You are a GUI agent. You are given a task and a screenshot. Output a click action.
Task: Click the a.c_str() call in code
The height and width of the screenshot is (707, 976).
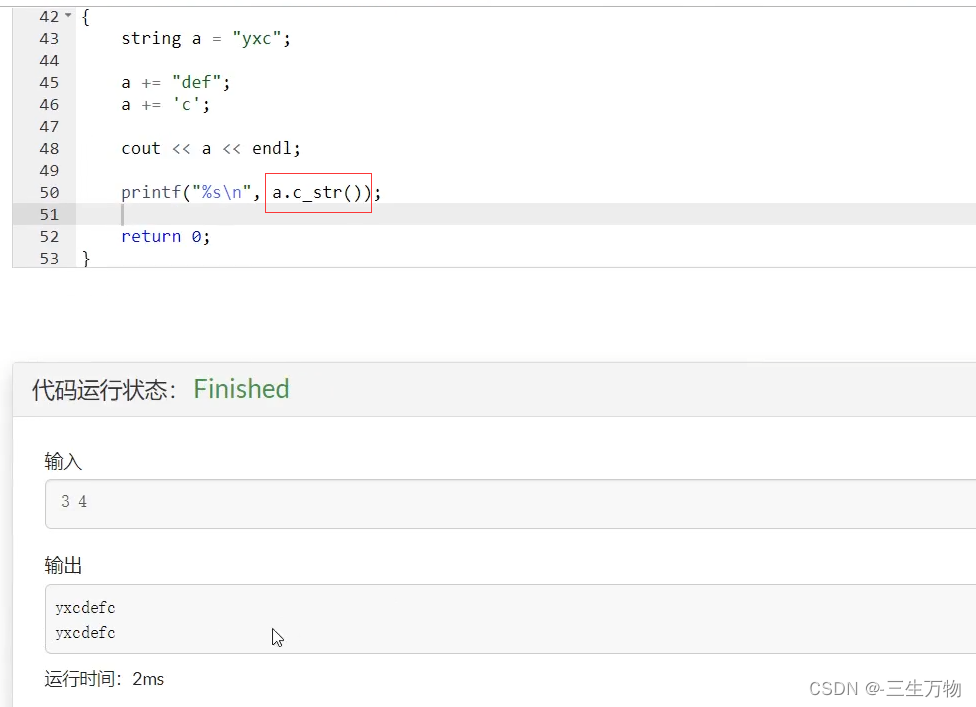[318, 193]
